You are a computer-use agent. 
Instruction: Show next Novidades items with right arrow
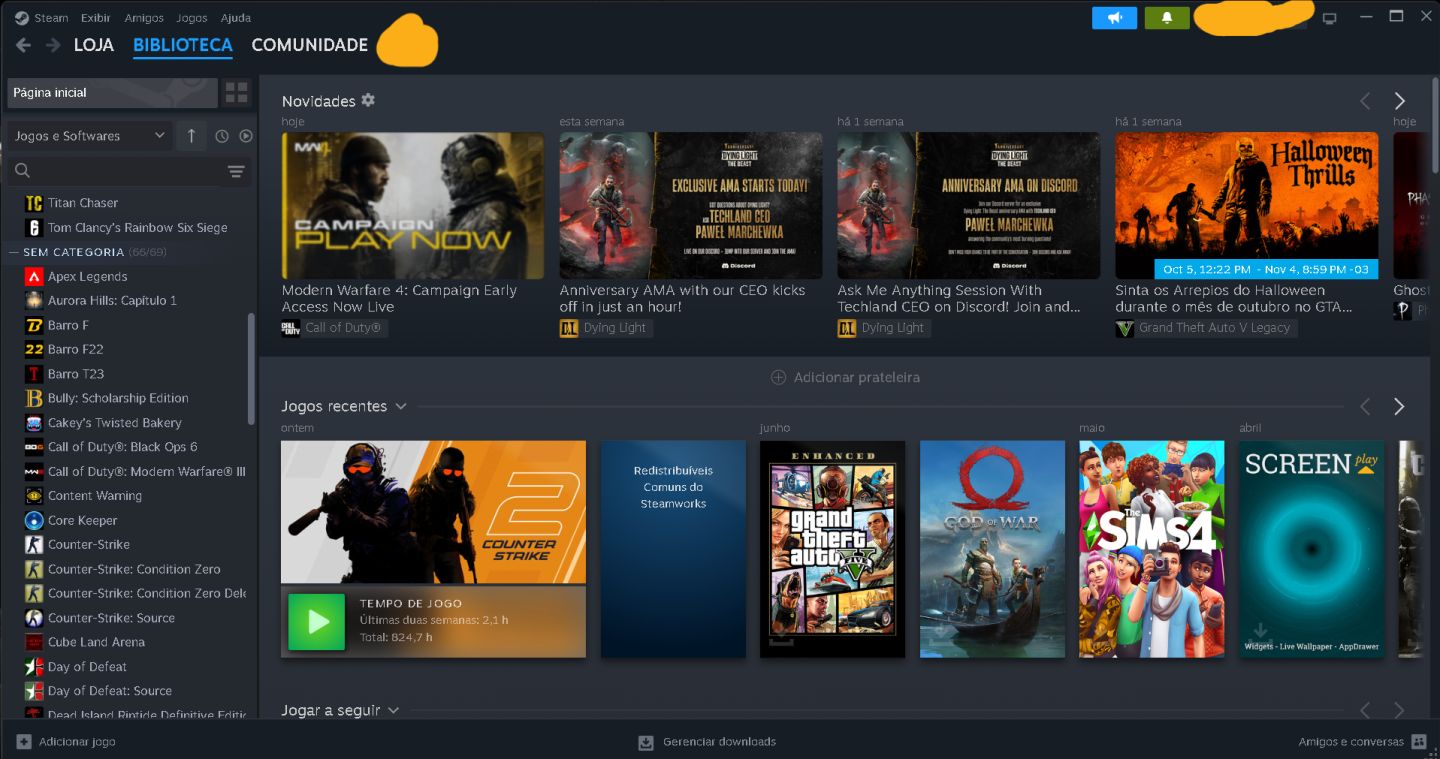[x=1399, y=101]
